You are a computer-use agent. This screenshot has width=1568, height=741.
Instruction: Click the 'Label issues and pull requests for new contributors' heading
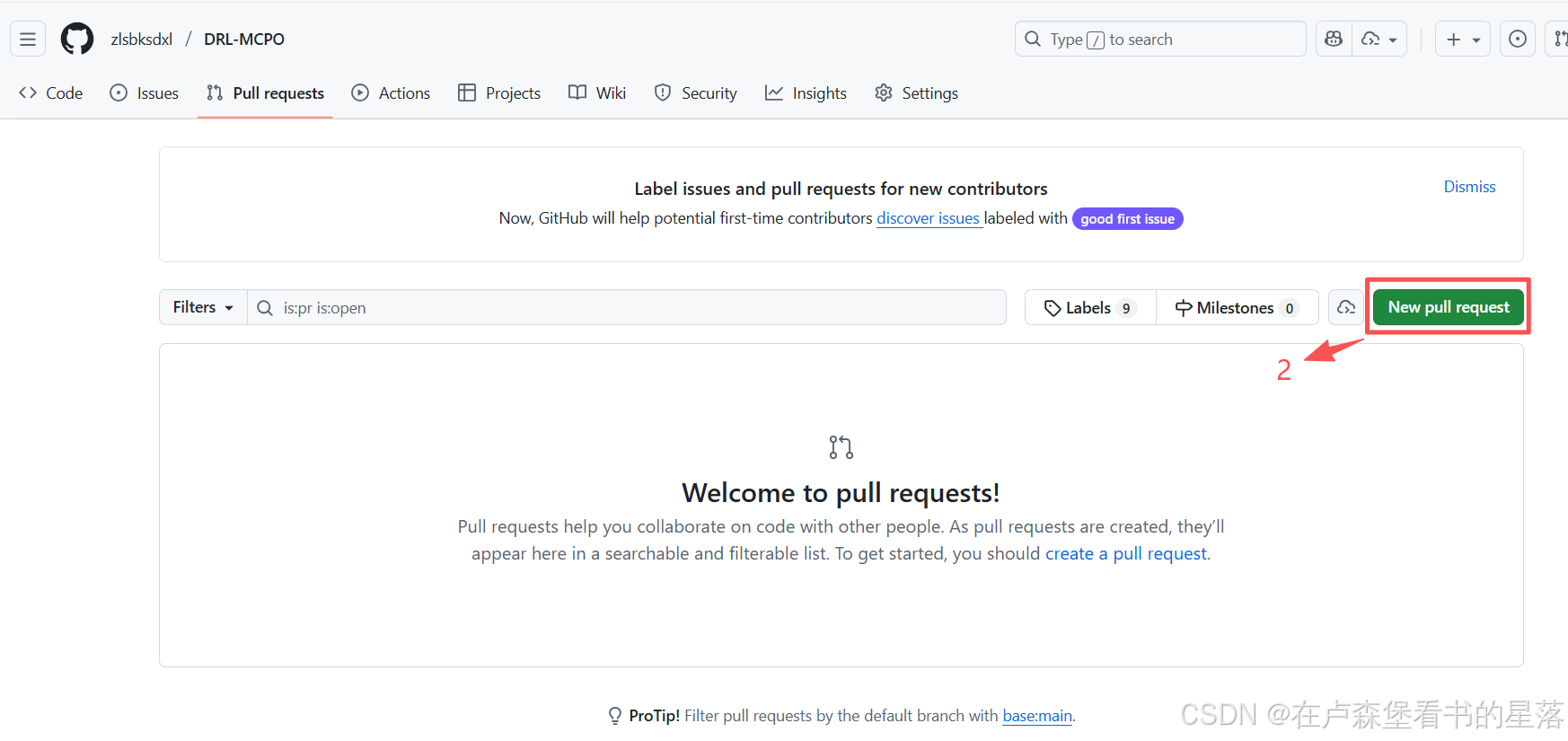pyautogui.click(x=841, y=189)
